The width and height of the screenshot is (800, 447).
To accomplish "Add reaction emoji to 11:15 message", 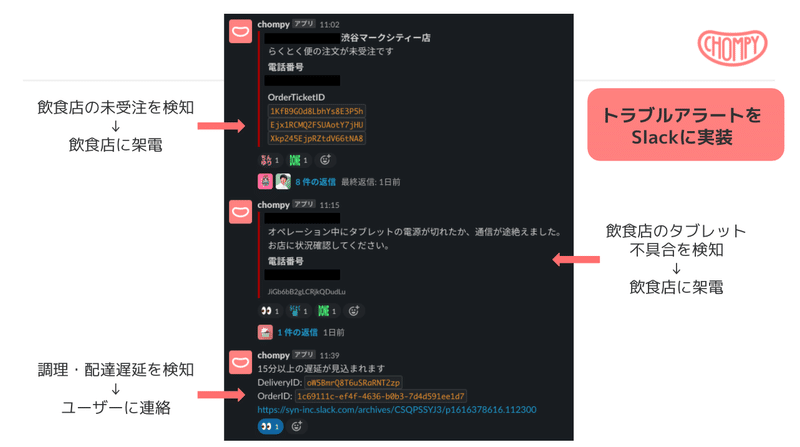I will [354, 311].
